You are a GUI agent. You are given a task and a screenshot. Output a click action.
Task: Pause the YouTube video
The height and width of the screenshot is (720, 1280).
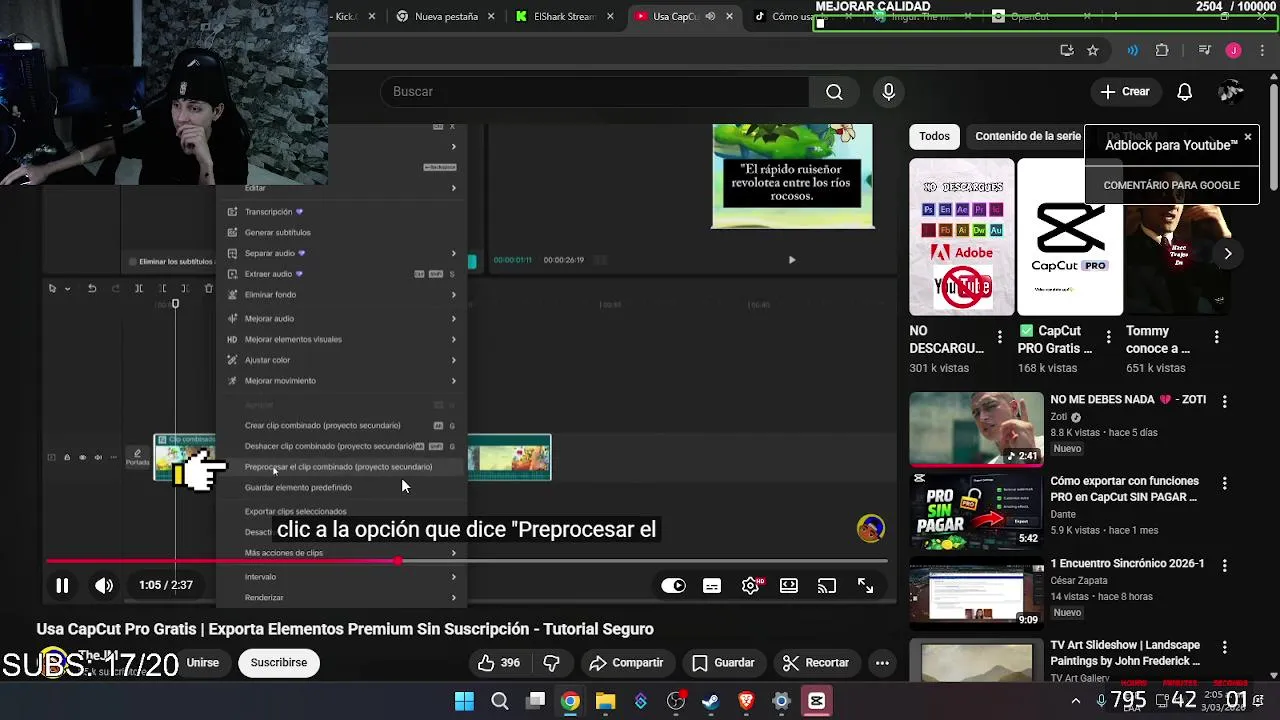(62, 586)
